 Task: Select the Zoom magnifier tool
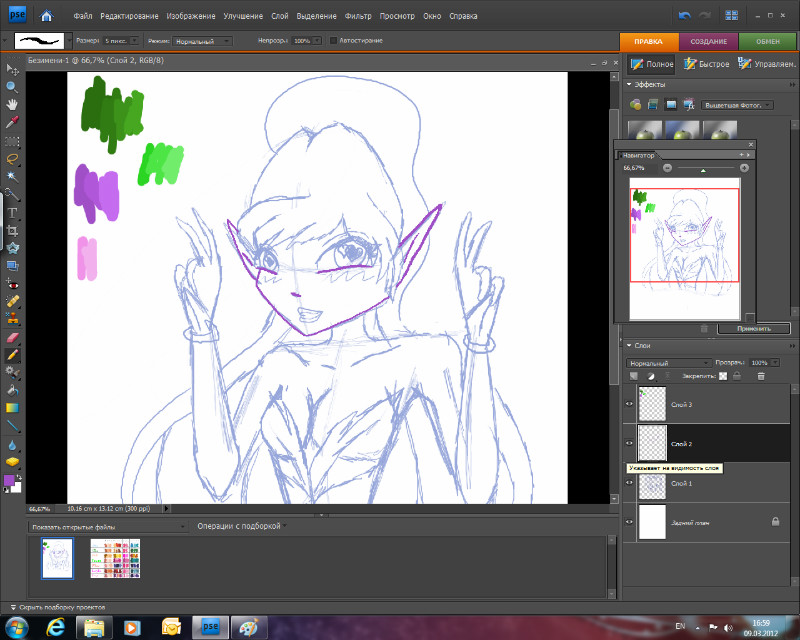pos(13,86)
